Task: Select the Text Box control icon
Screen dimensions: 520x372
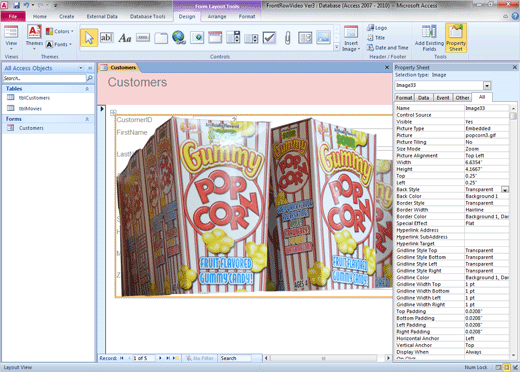Action: (107, 38)
